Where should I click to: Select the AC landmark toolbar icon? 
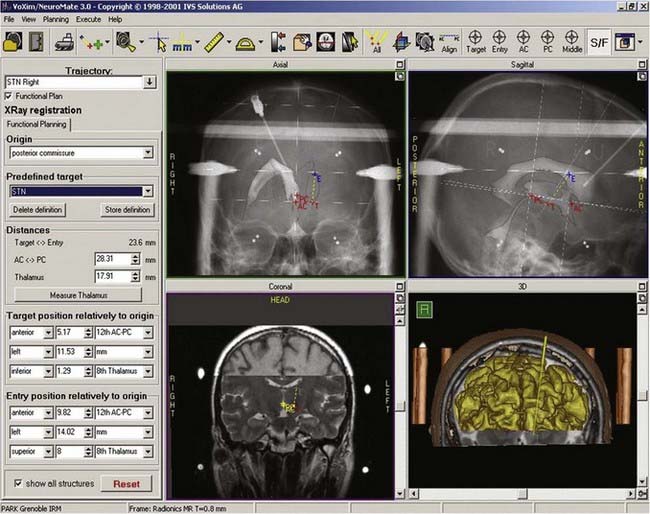point(523,41)
